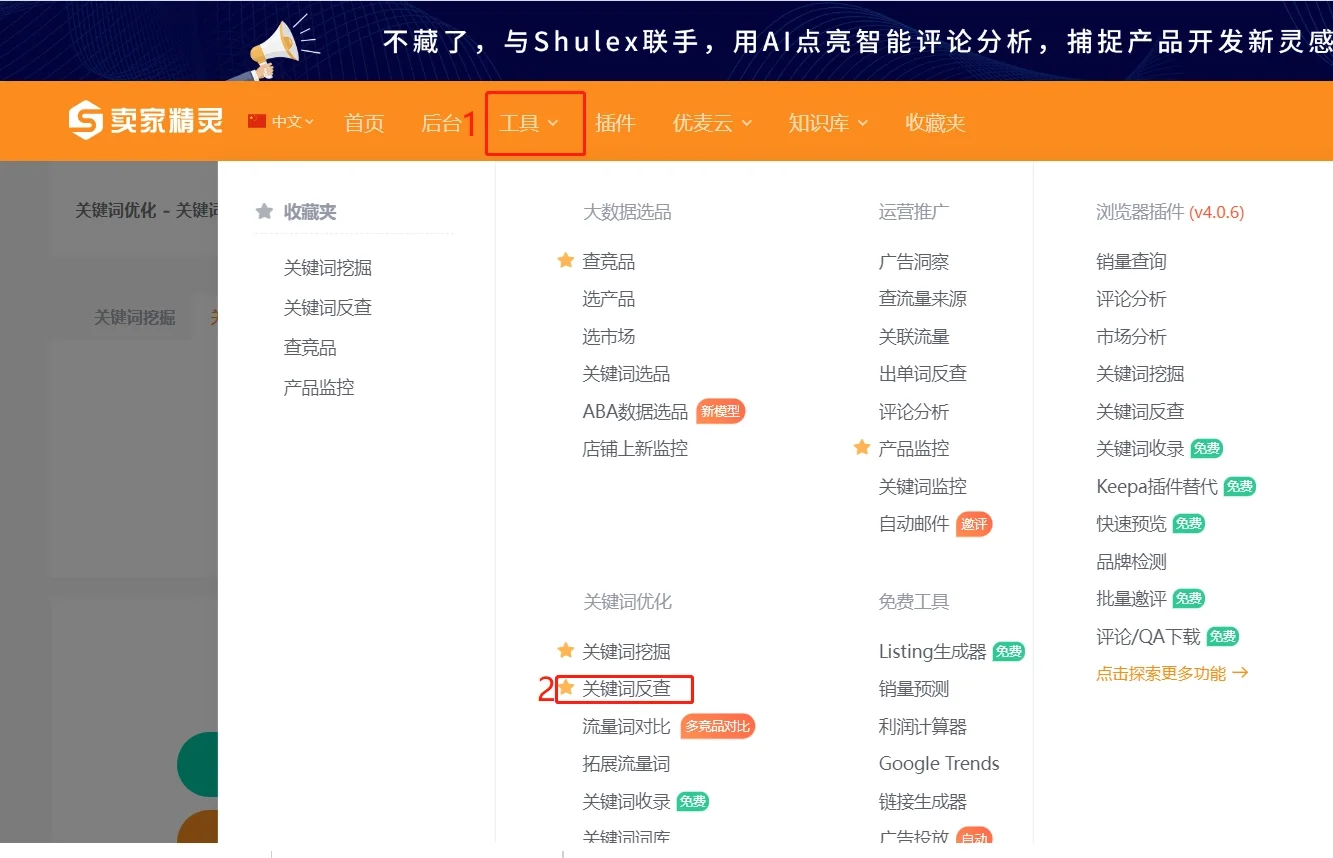Click 点击探索更多功能 link
The image size is (1333, 858).
(x=1172, y=674)
